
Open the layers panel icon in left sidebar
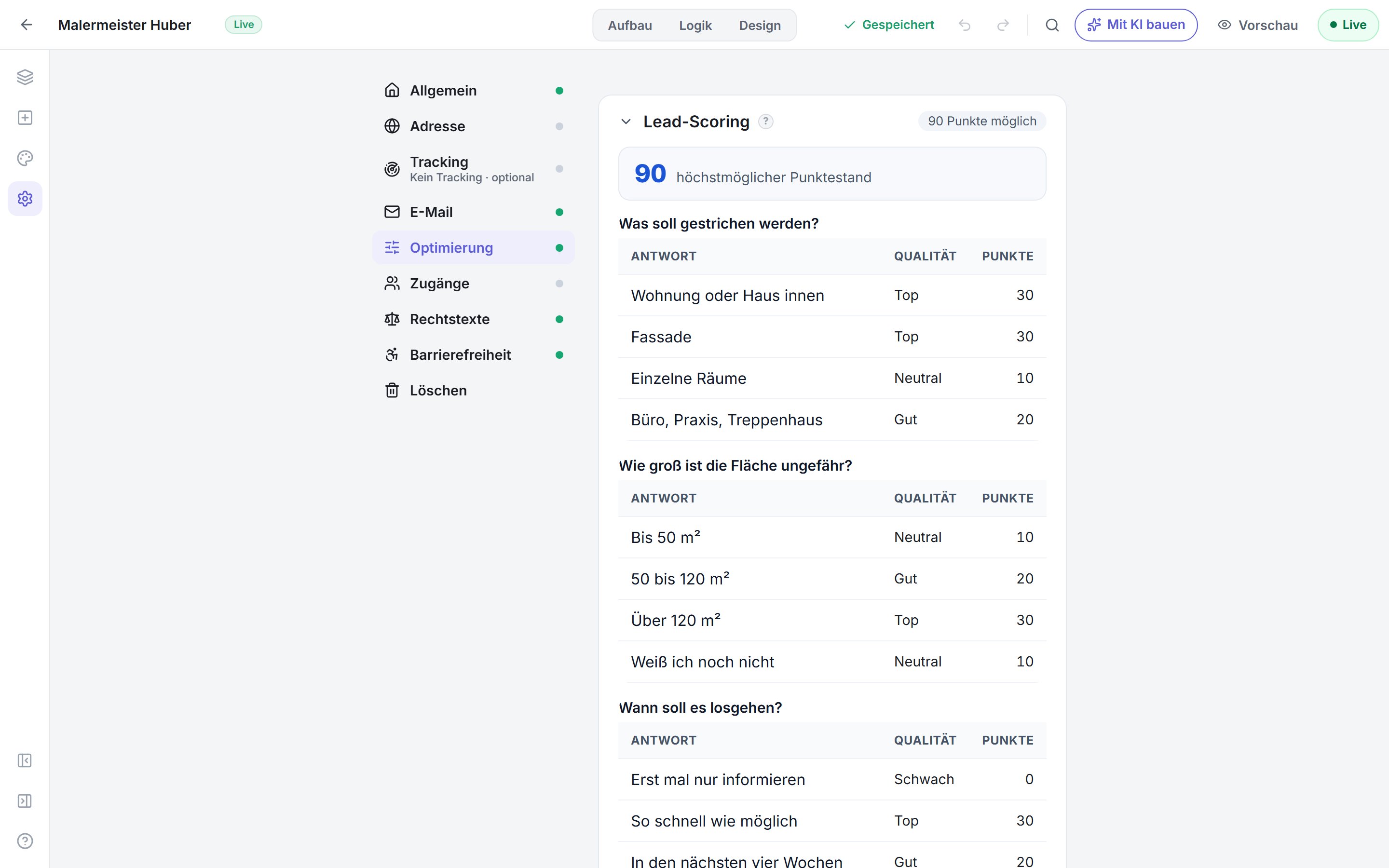click(x=25, y=77)
